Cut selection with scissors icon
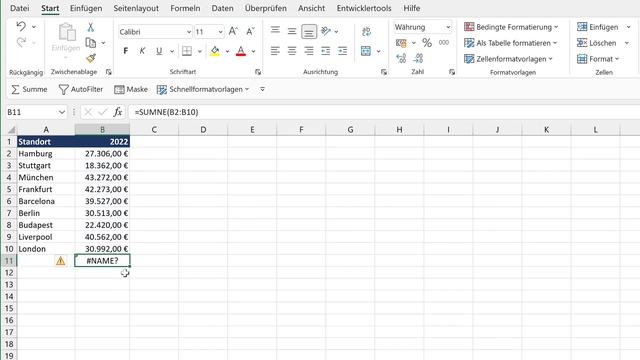Screen dimensions: 640x360 click(91, 27)
